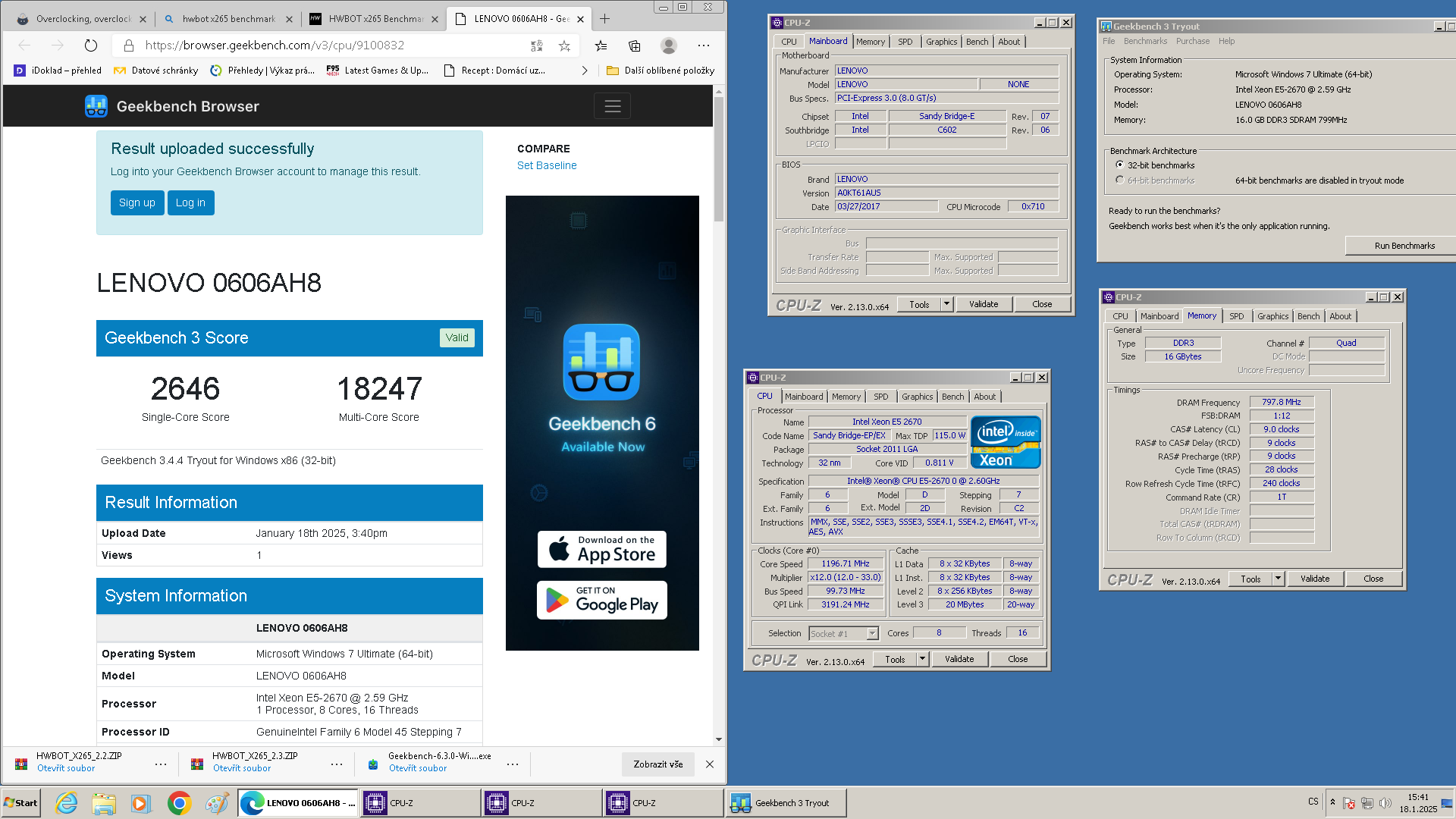Open Benchmarks menu in Geekbench 3 Tryout

tap(1145, 41)
